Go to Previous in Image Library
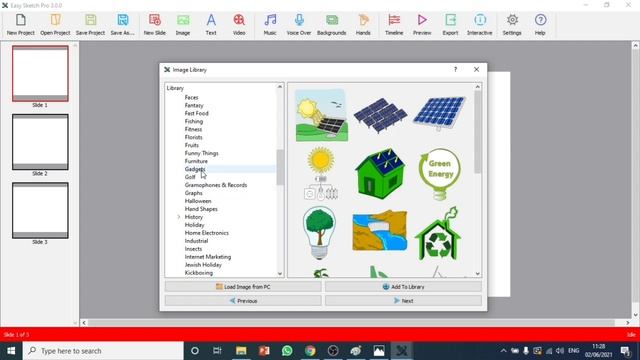 (243, 300)
